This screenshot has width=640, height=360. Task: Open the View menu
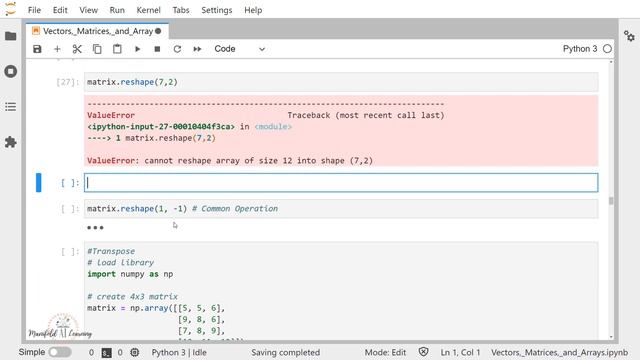pos(88,10)
